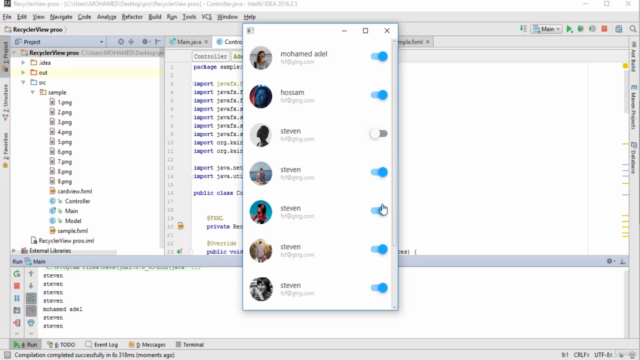Open the Terminal tool window button

pyautogui.click(x=190, y=344)
